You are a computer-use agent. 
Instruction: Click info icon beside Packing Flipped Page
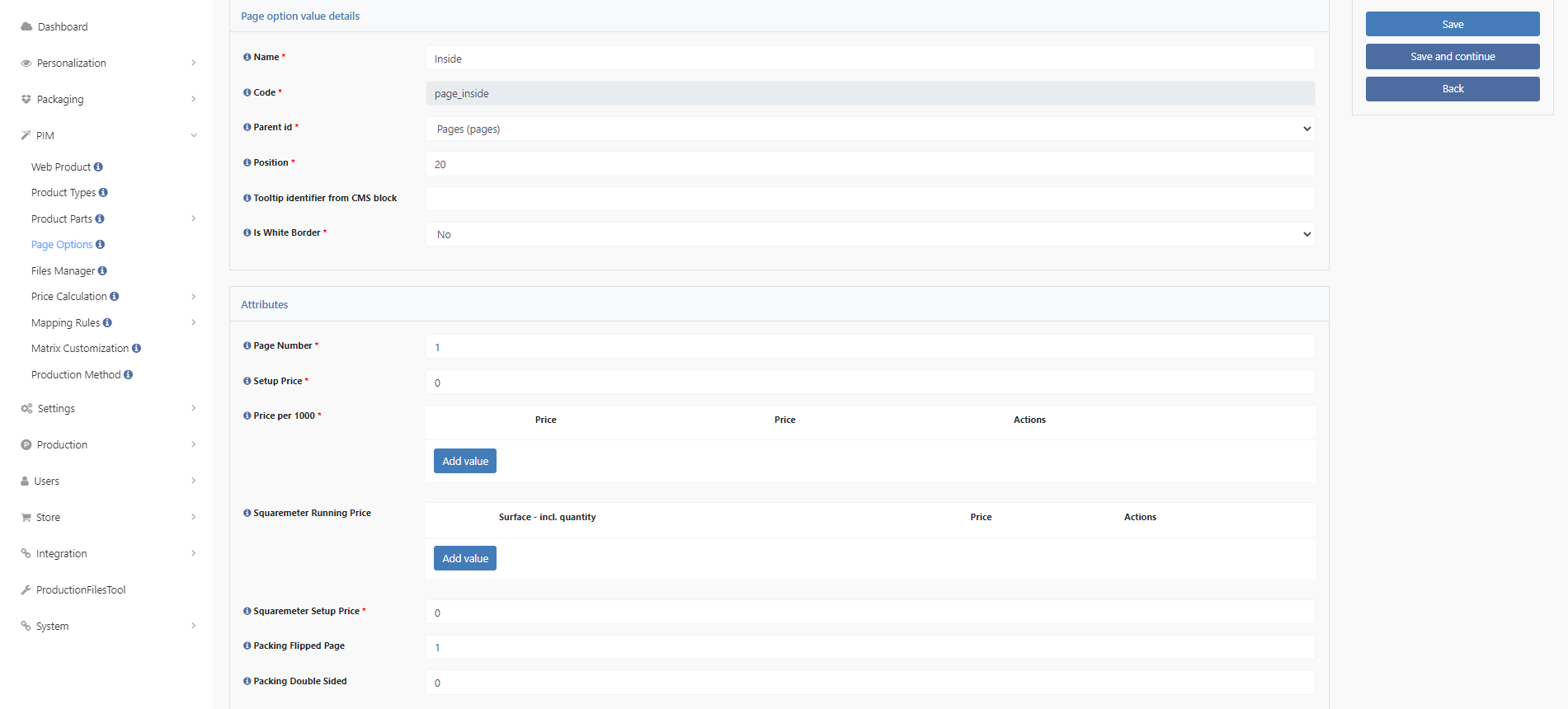(247, 646)
